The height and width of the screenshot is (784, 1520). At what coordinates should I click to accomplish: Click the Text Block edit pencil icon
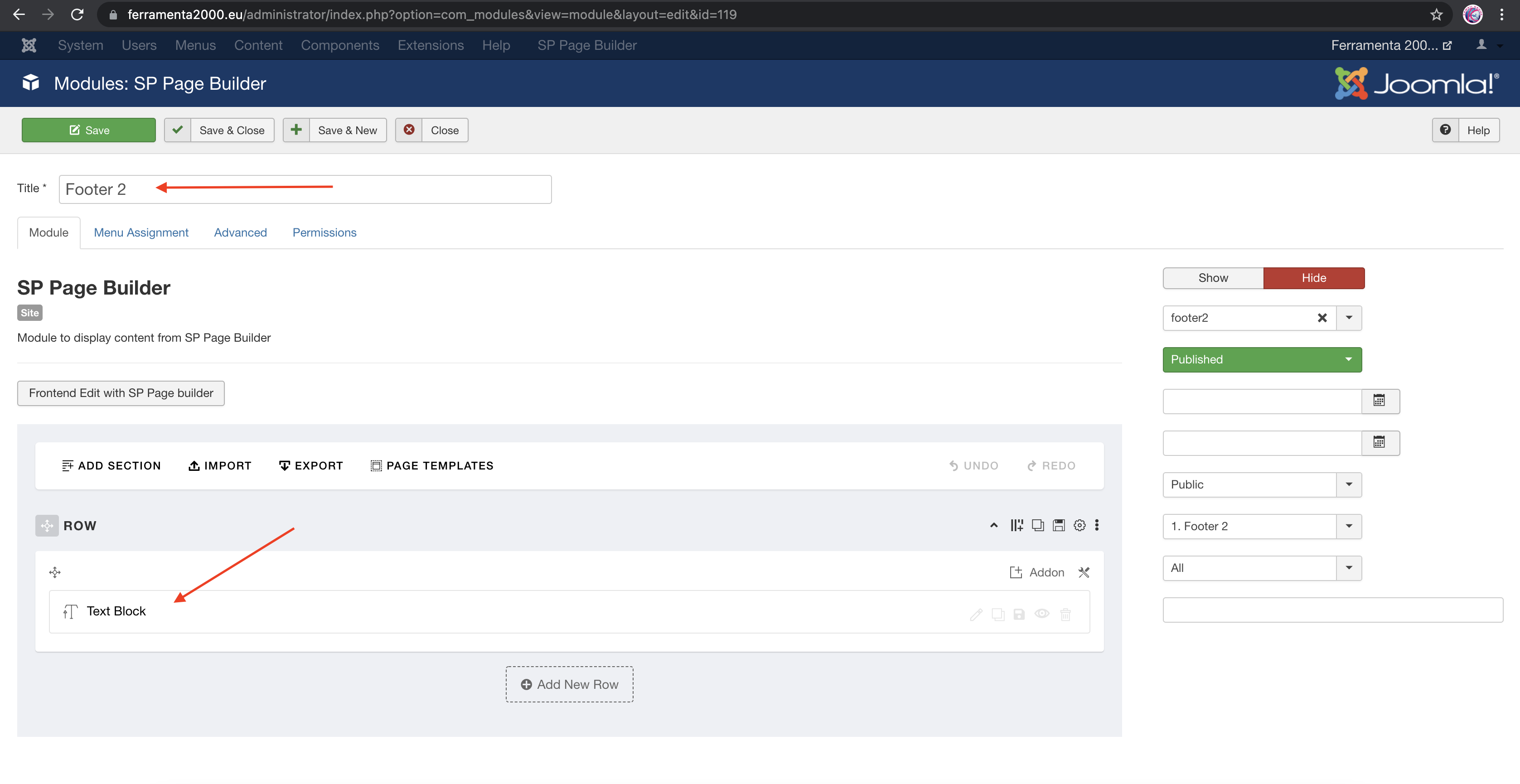[x=976, y=614]
